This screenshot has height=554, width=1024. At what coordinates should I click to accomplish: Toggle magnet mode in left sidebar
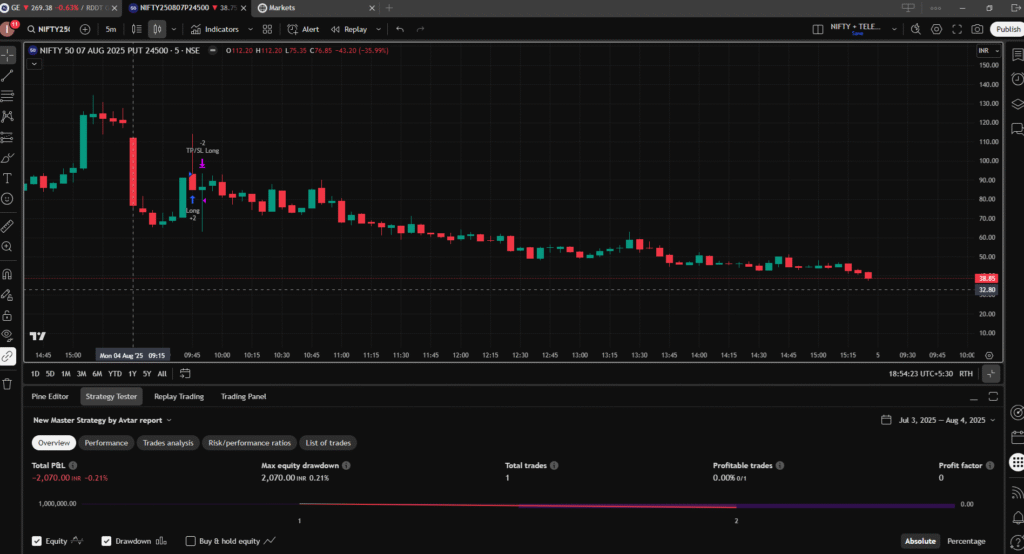click(x=7, y=274)
